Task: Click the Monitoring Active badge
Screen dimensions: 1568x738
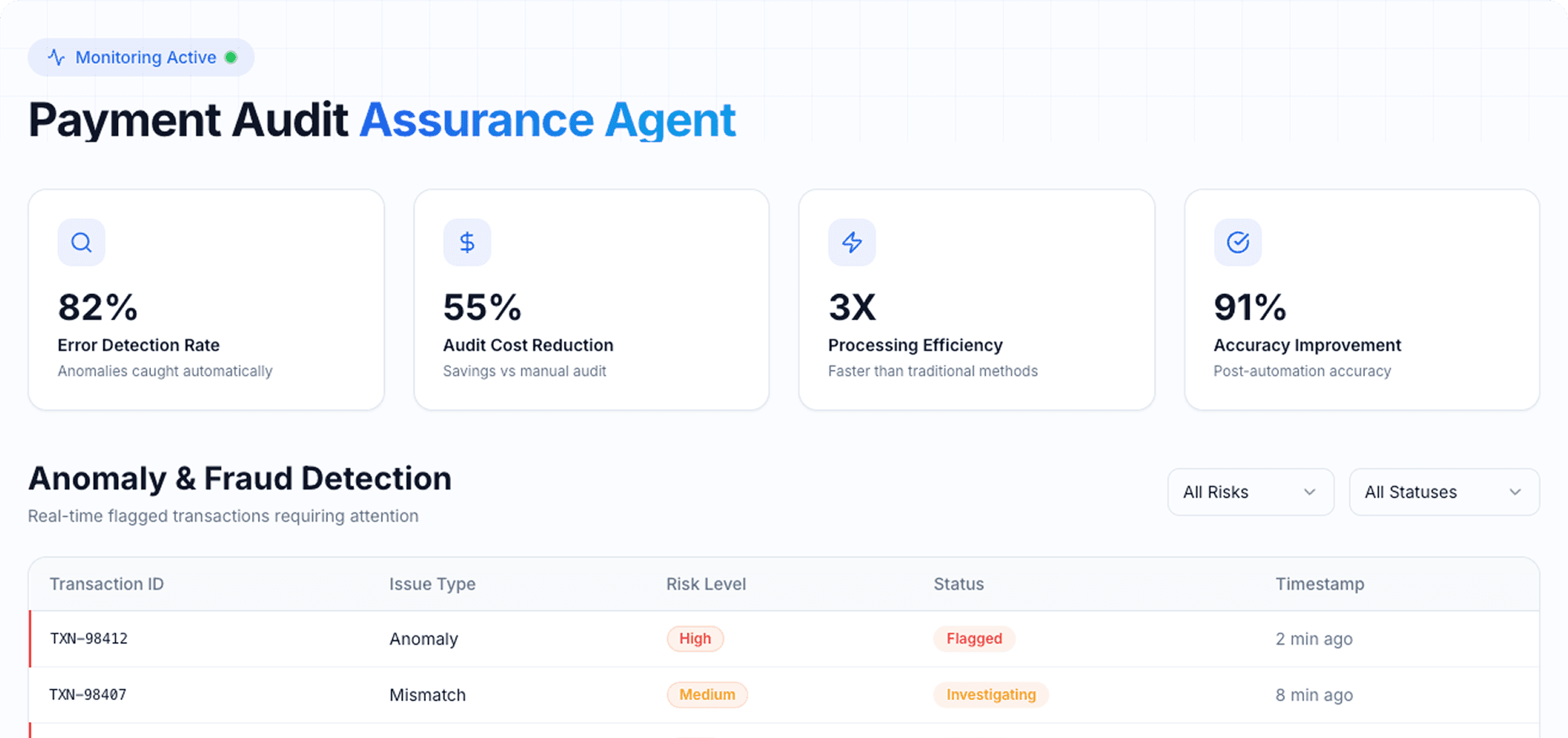Action: (x=141, y=57)
